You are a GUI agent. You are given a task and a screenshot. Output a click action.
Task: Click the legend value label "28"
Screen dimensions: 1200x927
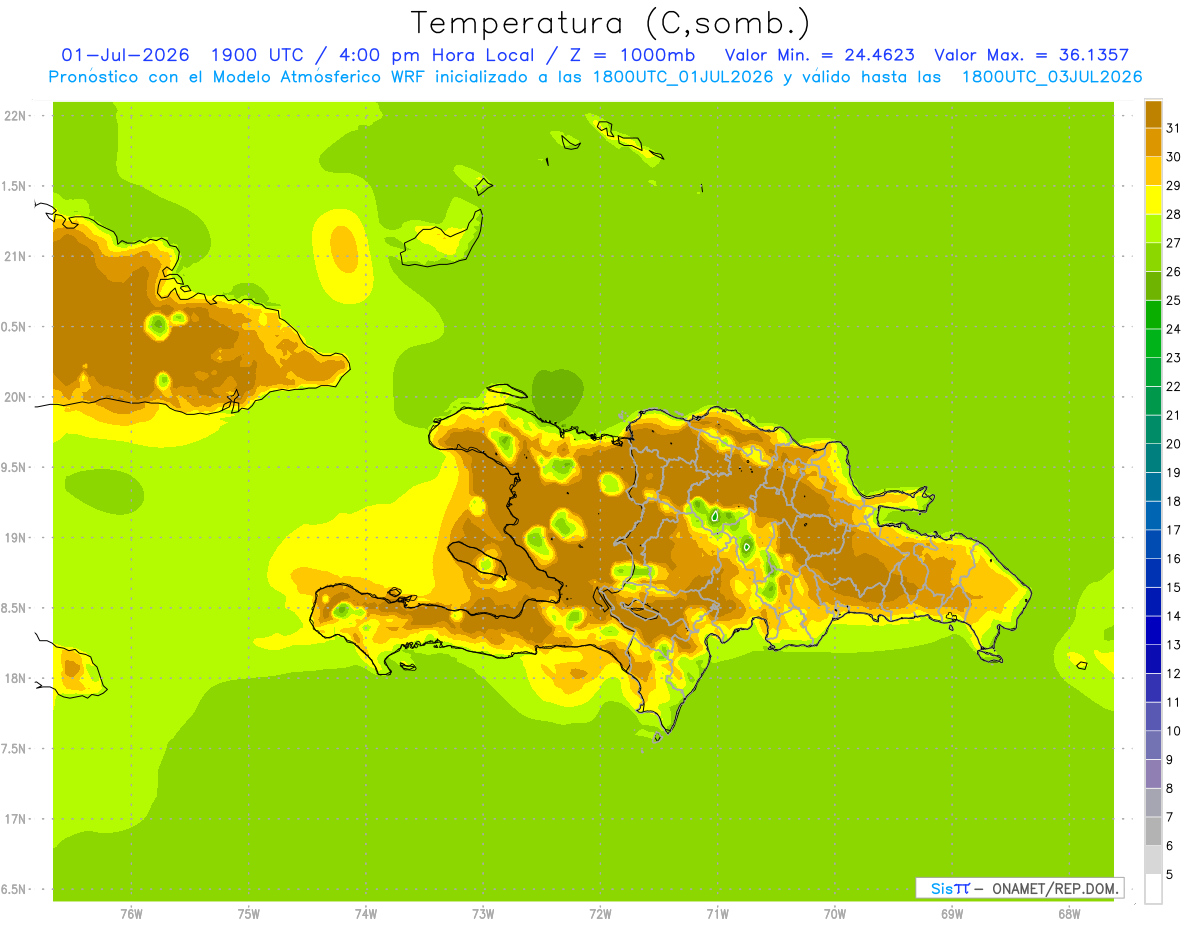coord(1174,214)
